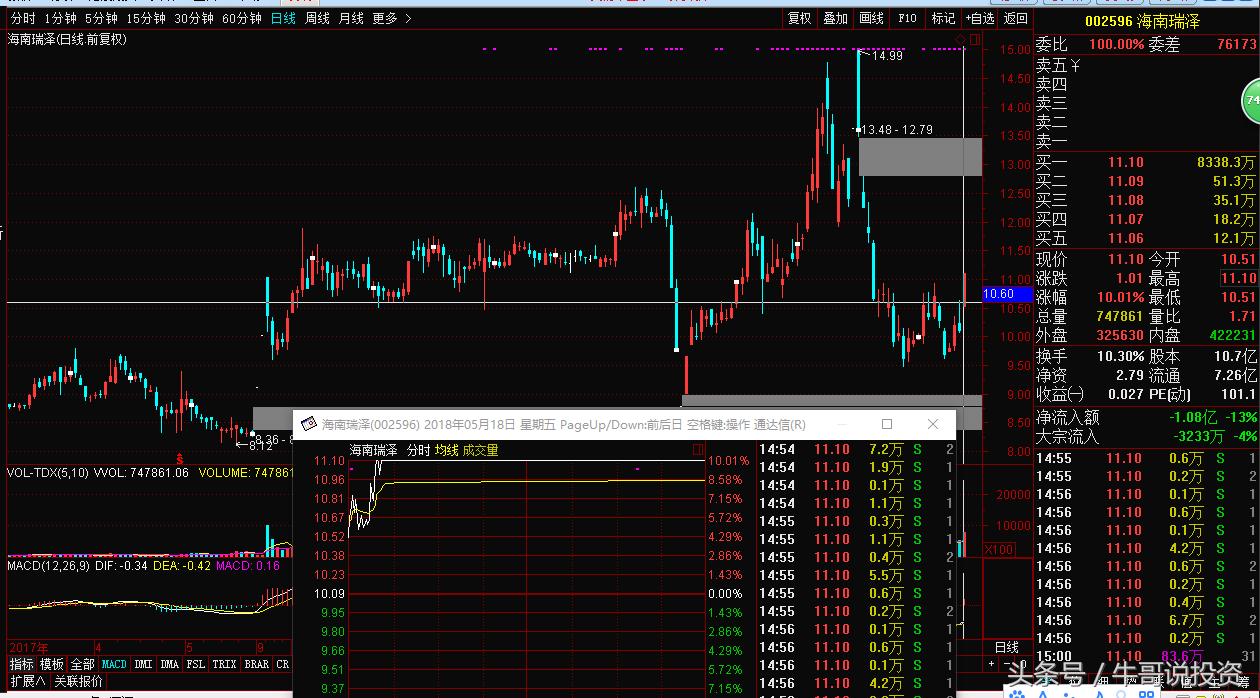Switch to 周线 weekly chart
Image resolution: width=1260 pixels, height=698 pixels.
pyautogui.click(x=317, y=18)
